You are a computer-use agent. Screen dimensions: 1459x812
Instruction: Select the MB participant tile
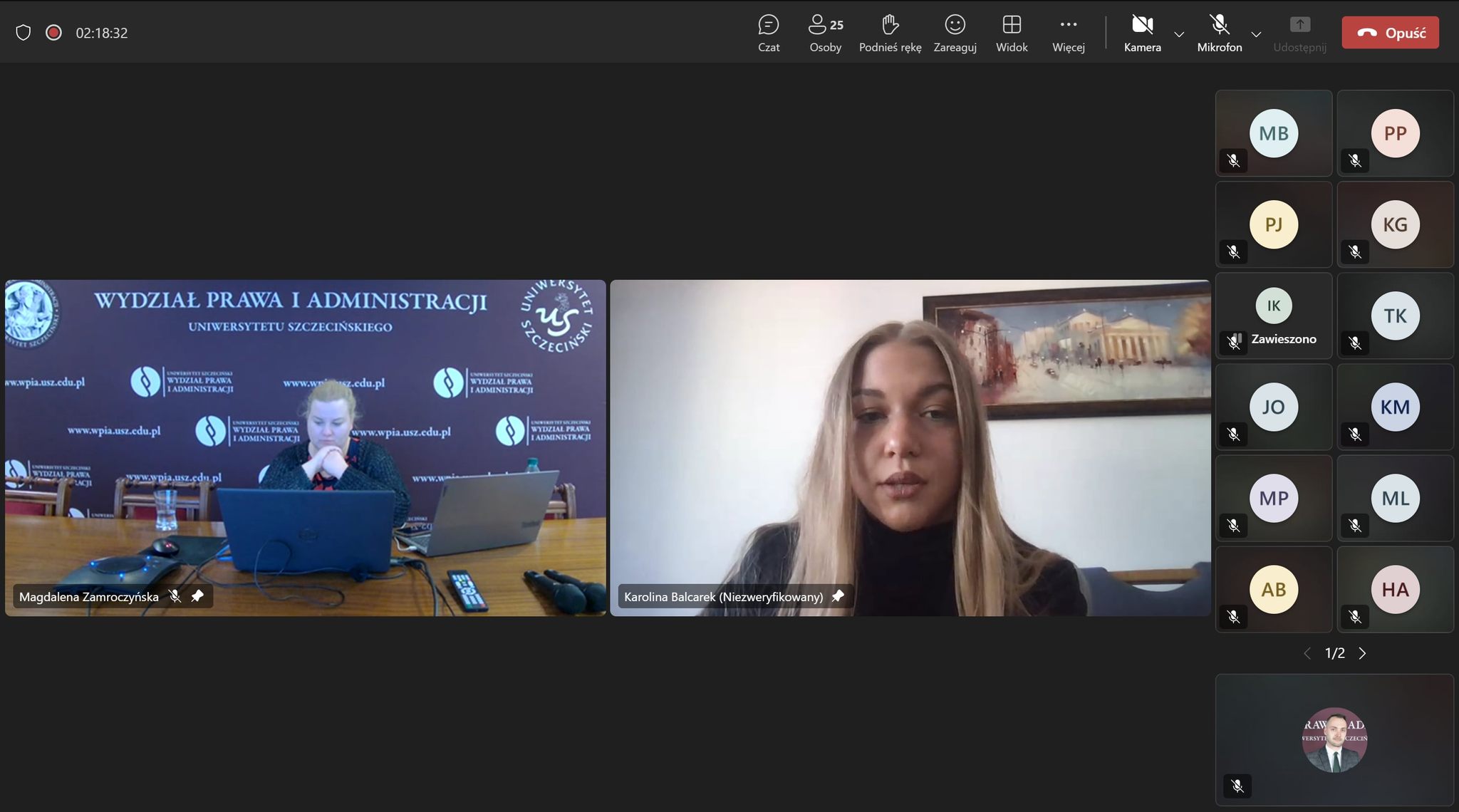[1273, 133]
